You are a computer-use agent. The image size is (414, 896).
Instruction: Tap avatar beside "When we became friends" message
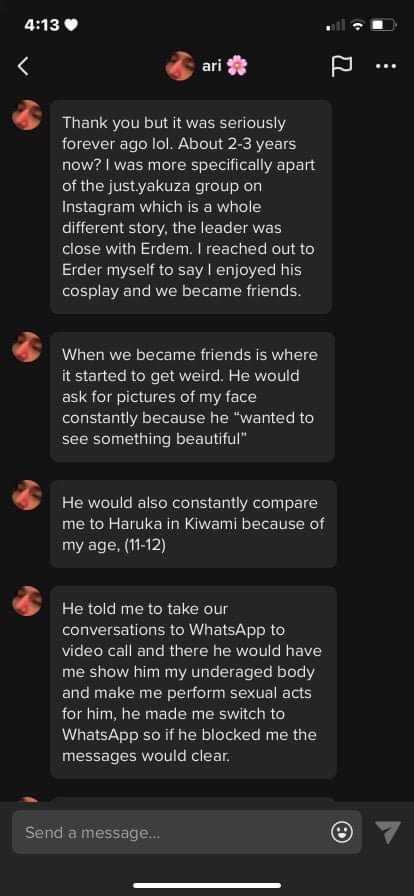pos(27,347)
